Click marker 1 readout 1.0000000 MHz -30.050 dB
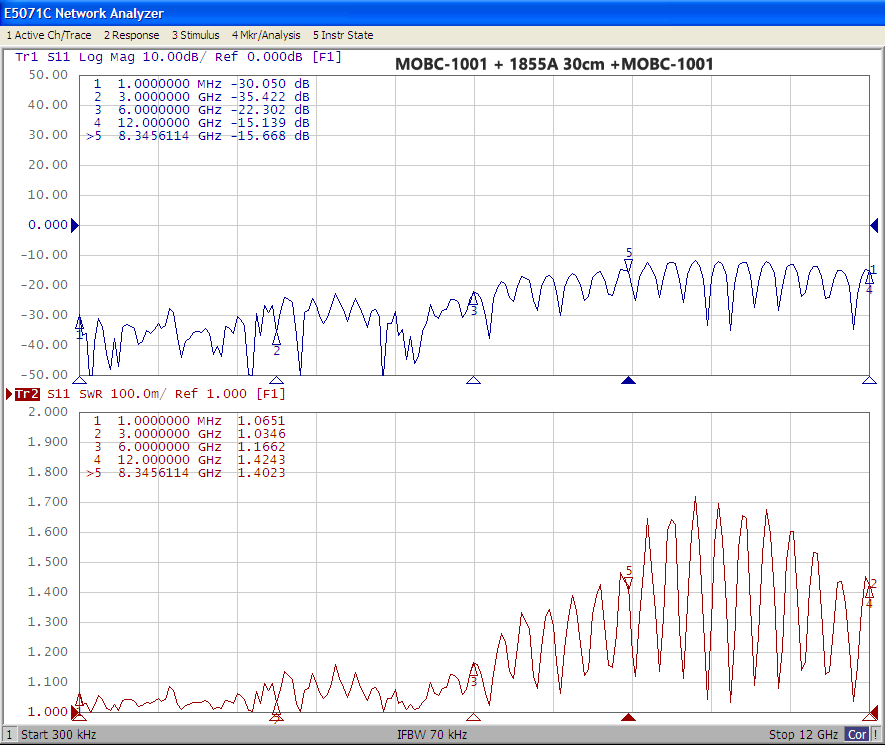 click(x=201, y=84)
